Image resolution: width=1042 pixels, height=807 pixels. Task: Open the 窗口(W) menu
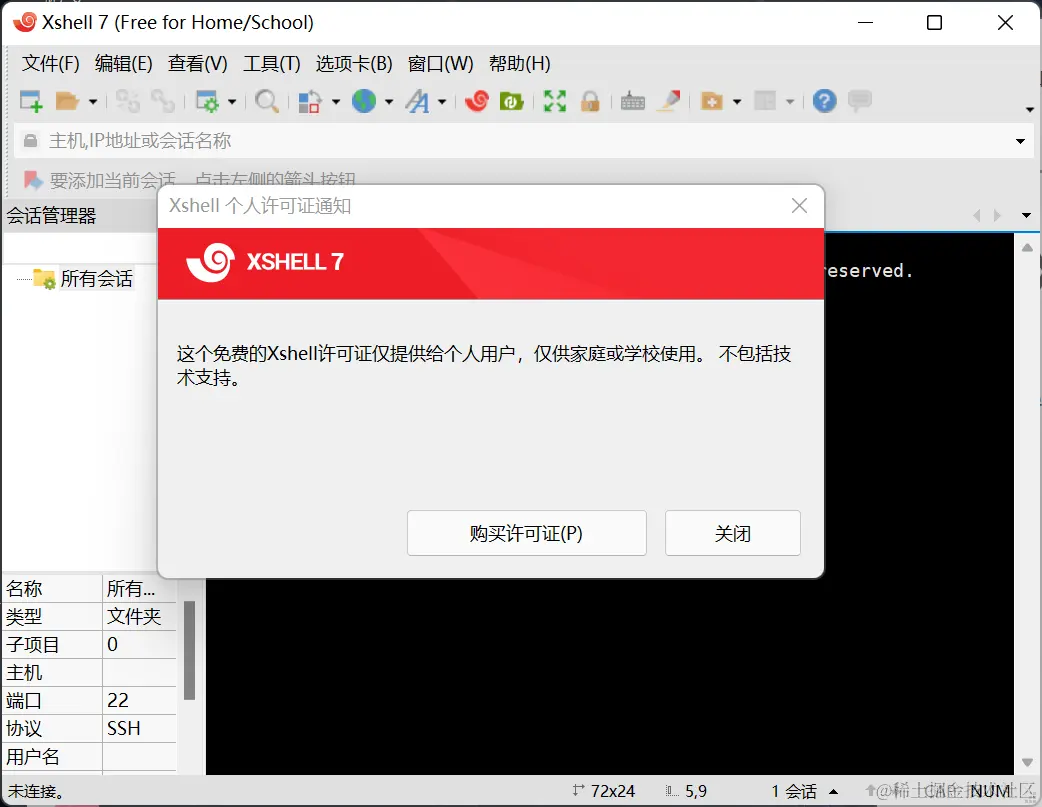441,64
